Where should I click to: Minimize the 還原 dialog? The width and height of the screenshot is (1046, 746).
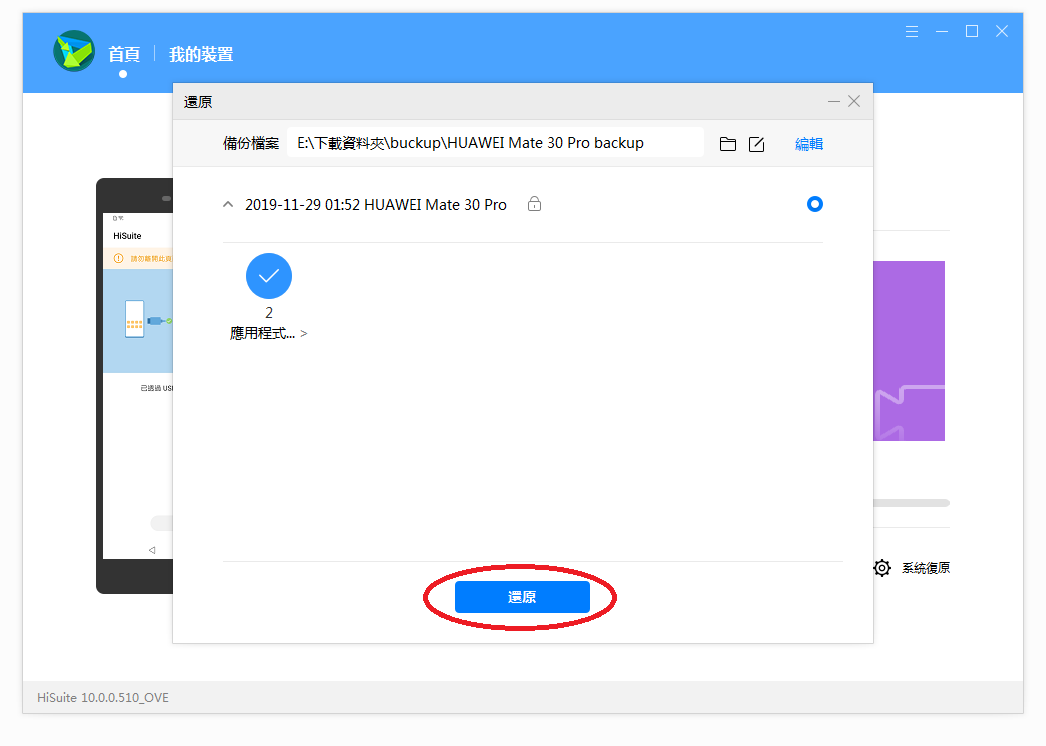coord(834,101)
